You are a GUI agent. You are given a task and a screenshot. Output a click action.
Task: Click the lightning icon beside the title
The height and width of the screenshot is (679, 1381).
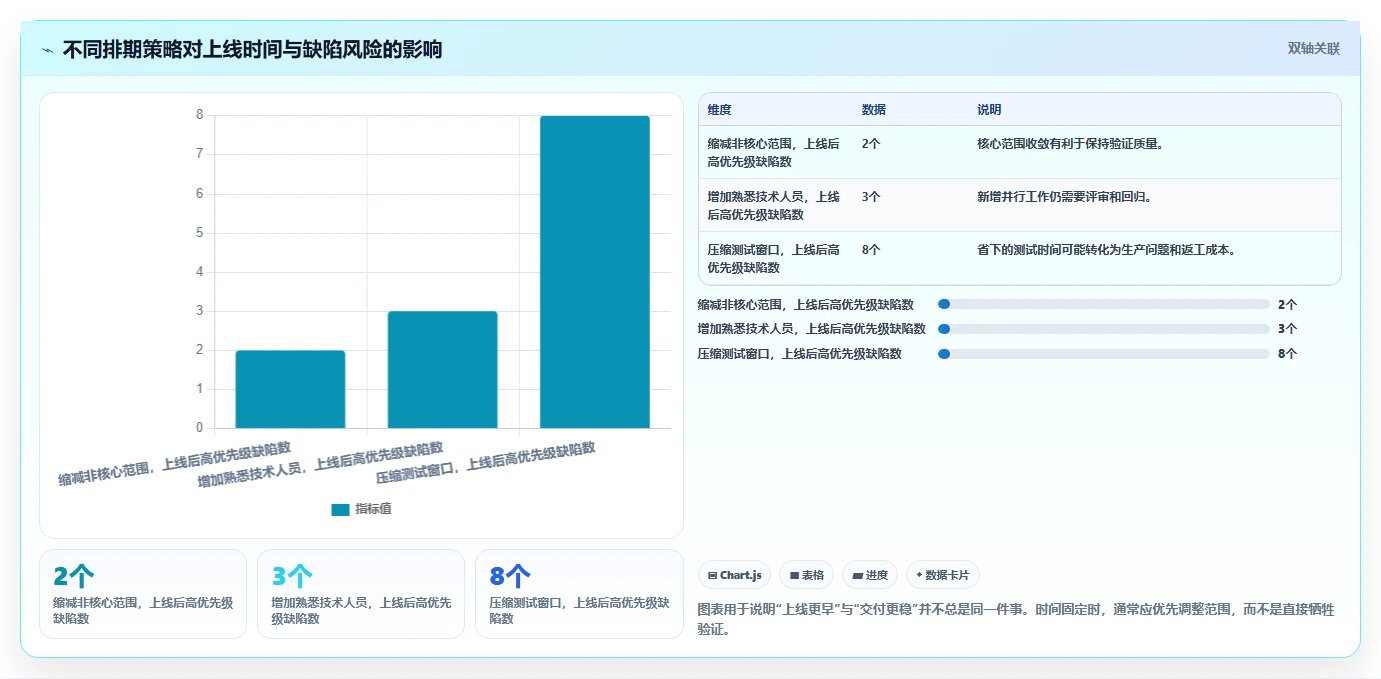[x=47, y=50]
